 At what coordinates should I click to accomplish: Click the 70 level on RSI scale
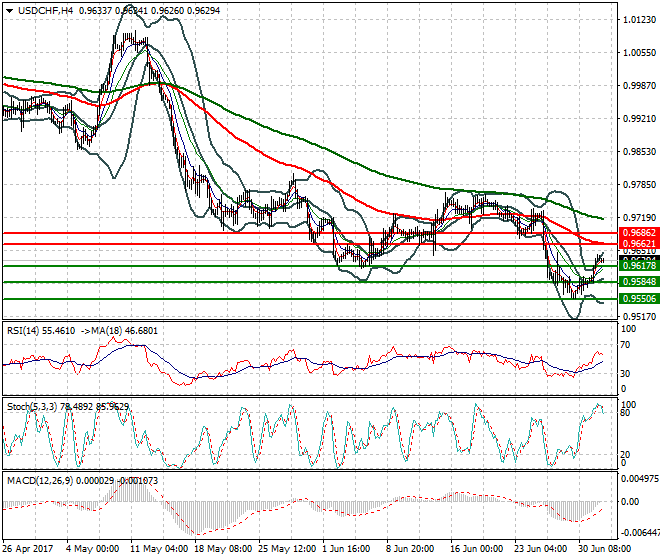point(625,345)
